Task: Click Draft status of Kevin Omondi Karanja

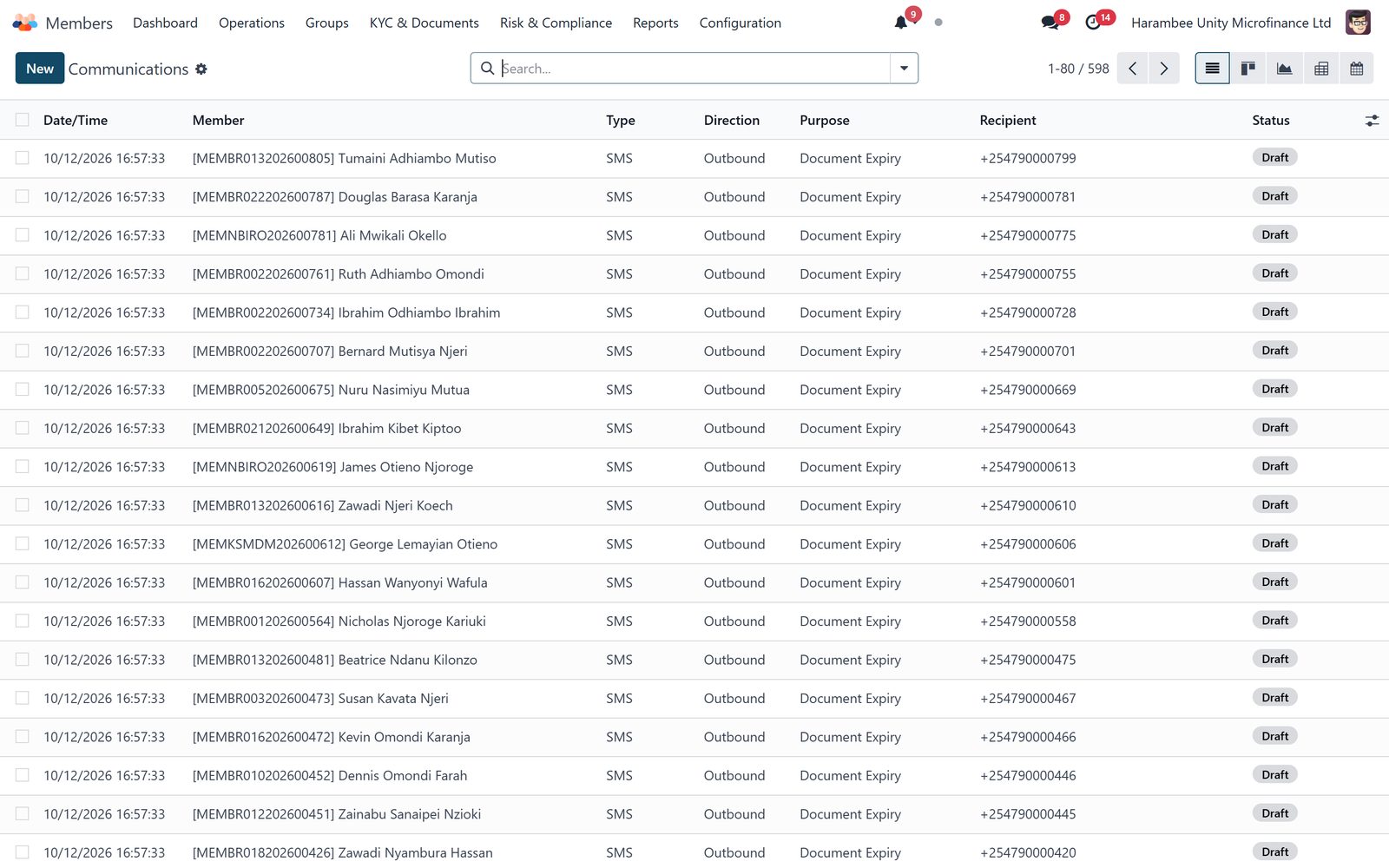Action: [1274, 736]
